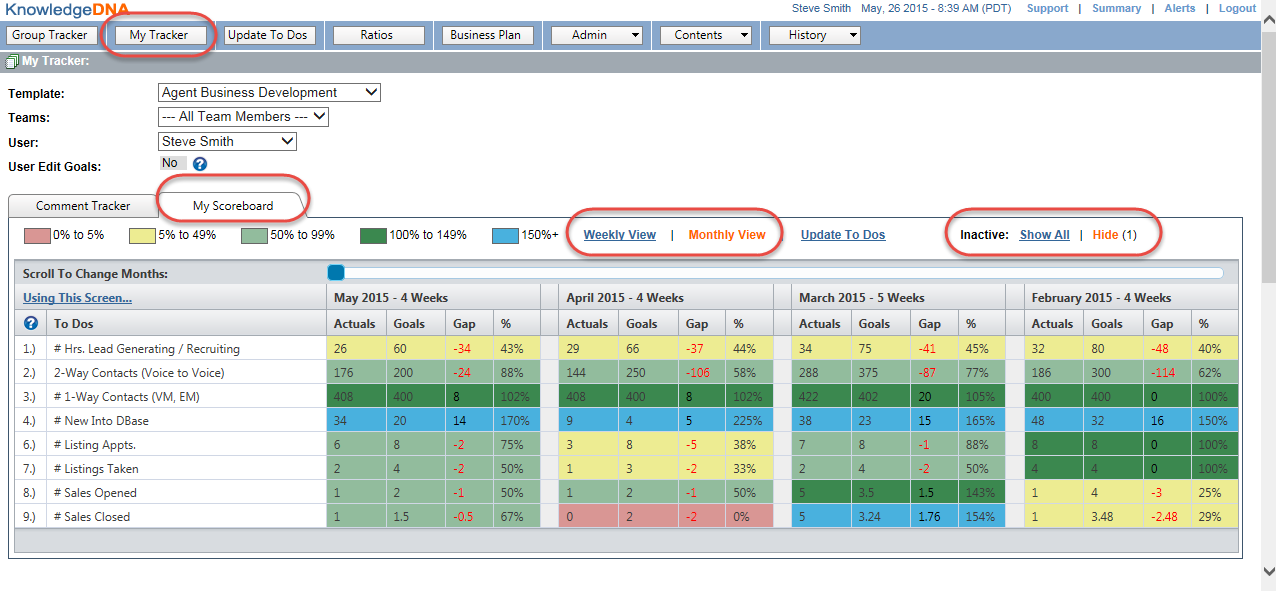The height and width of the screenshot is (591, 1276).
Task: Click the KnowledgeDNA logo
Action: click(x=66, y=8)
